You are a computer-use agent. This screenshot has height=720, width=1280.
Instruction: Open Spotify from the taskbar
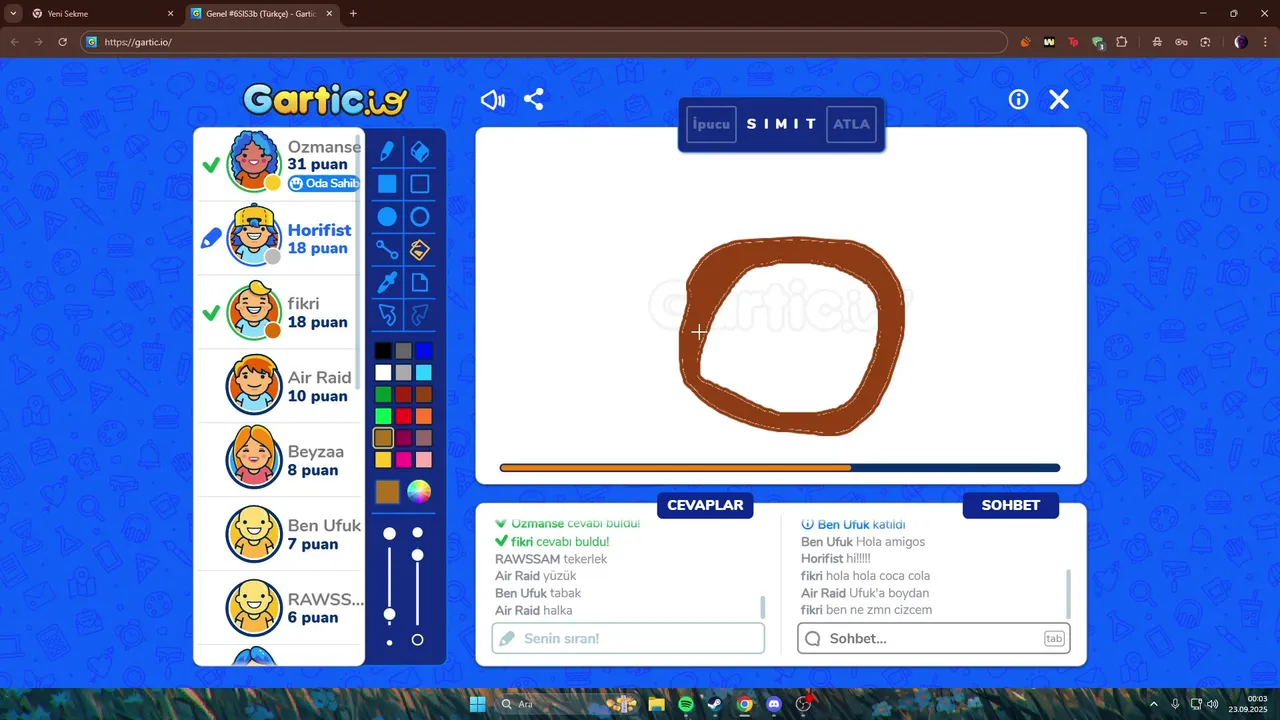[x=686, y=704]
